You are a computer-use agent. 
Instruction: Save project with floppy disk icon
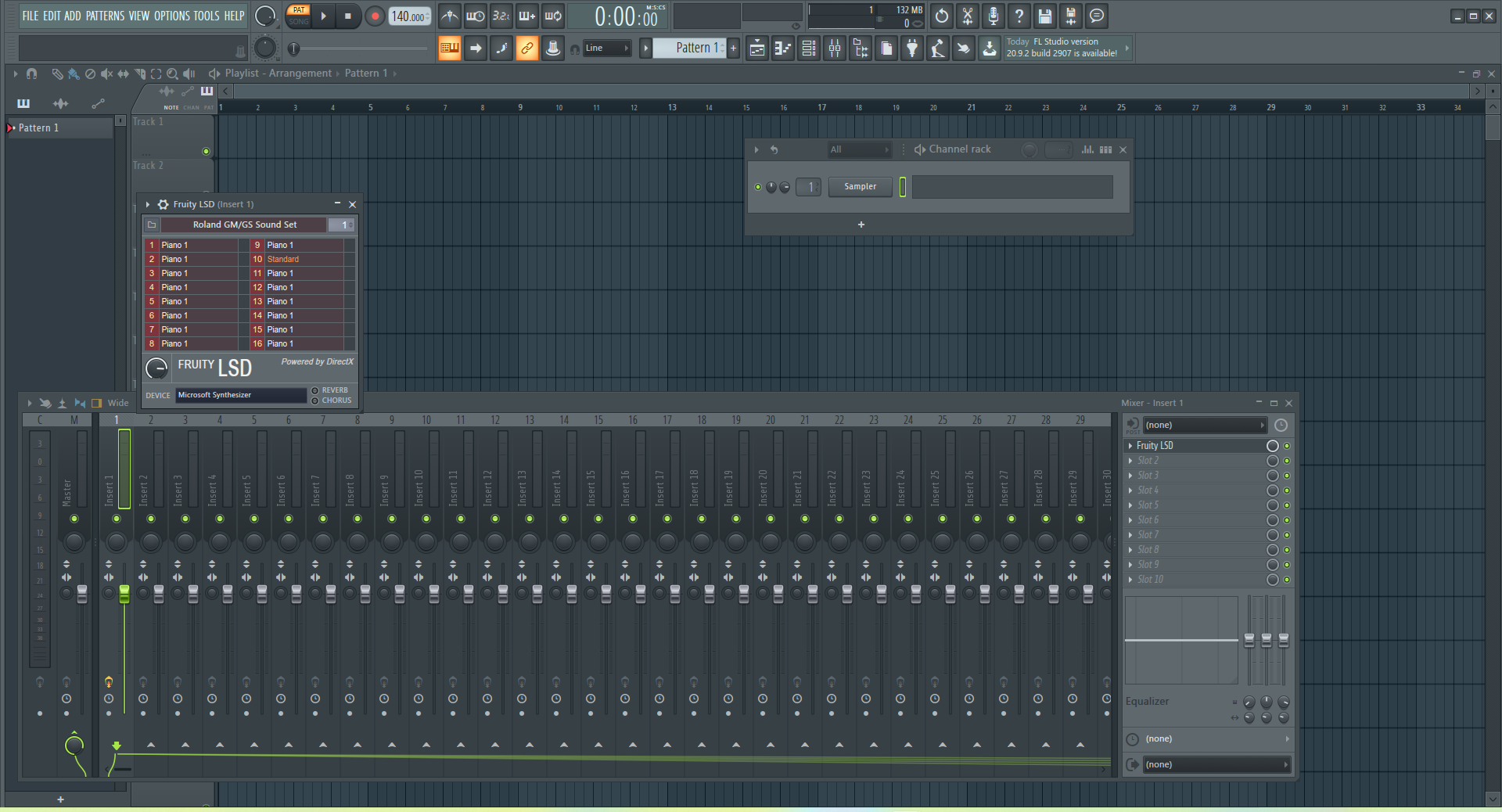[1045, 16]
